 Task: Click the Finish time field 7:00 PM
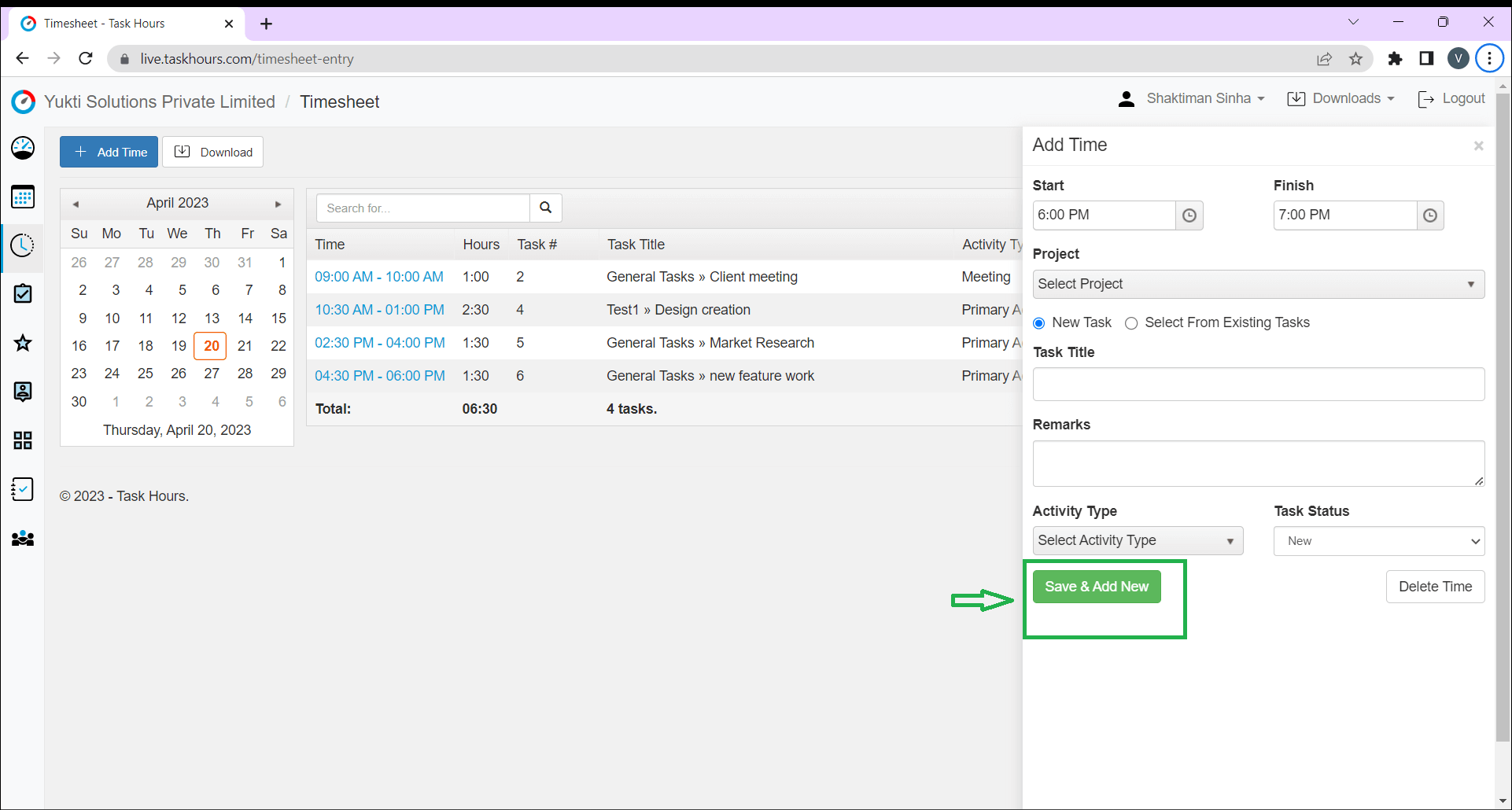click(1345, 215)
